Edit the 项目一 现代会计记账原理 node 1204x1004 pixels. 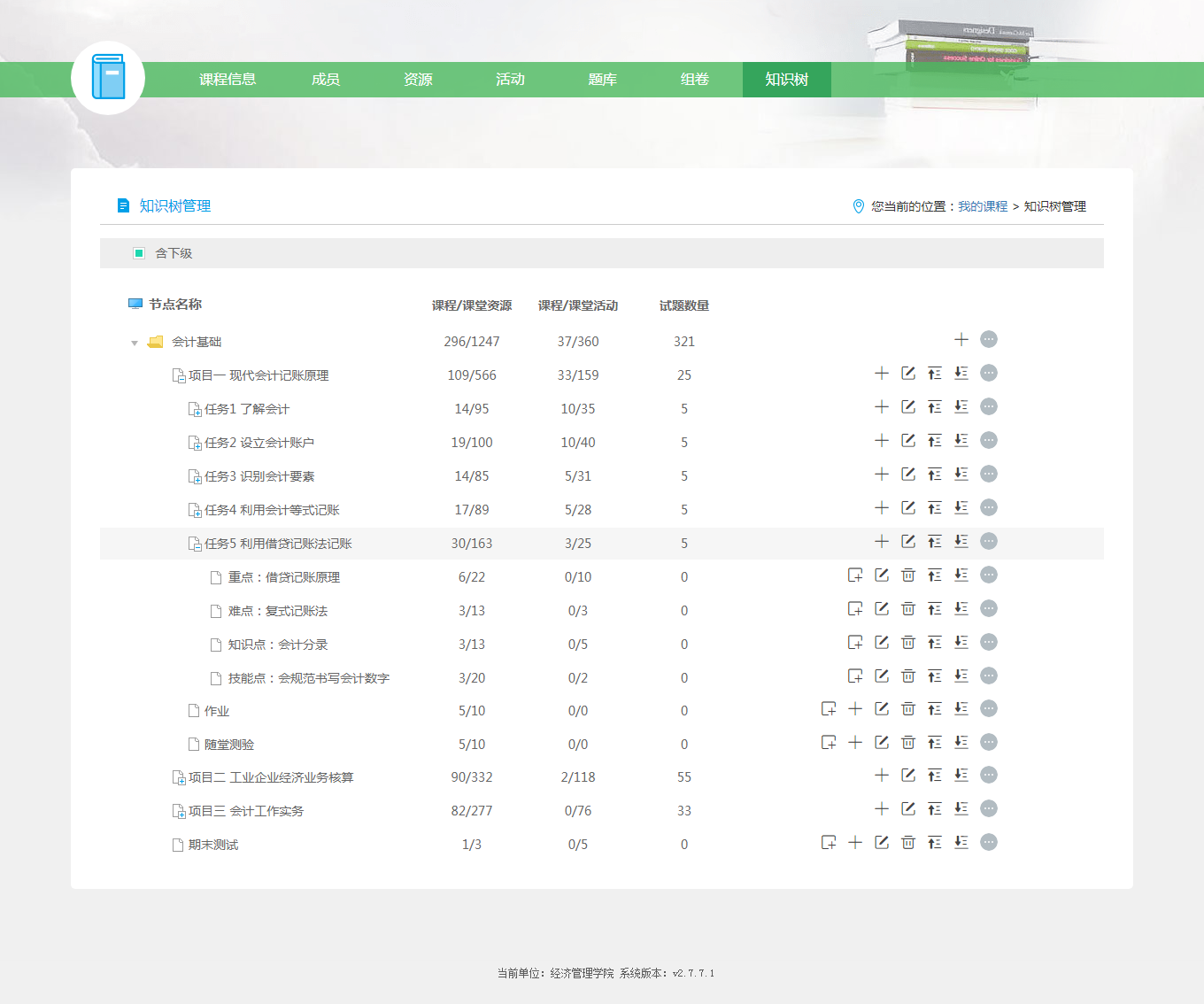(x=908, y=373)
